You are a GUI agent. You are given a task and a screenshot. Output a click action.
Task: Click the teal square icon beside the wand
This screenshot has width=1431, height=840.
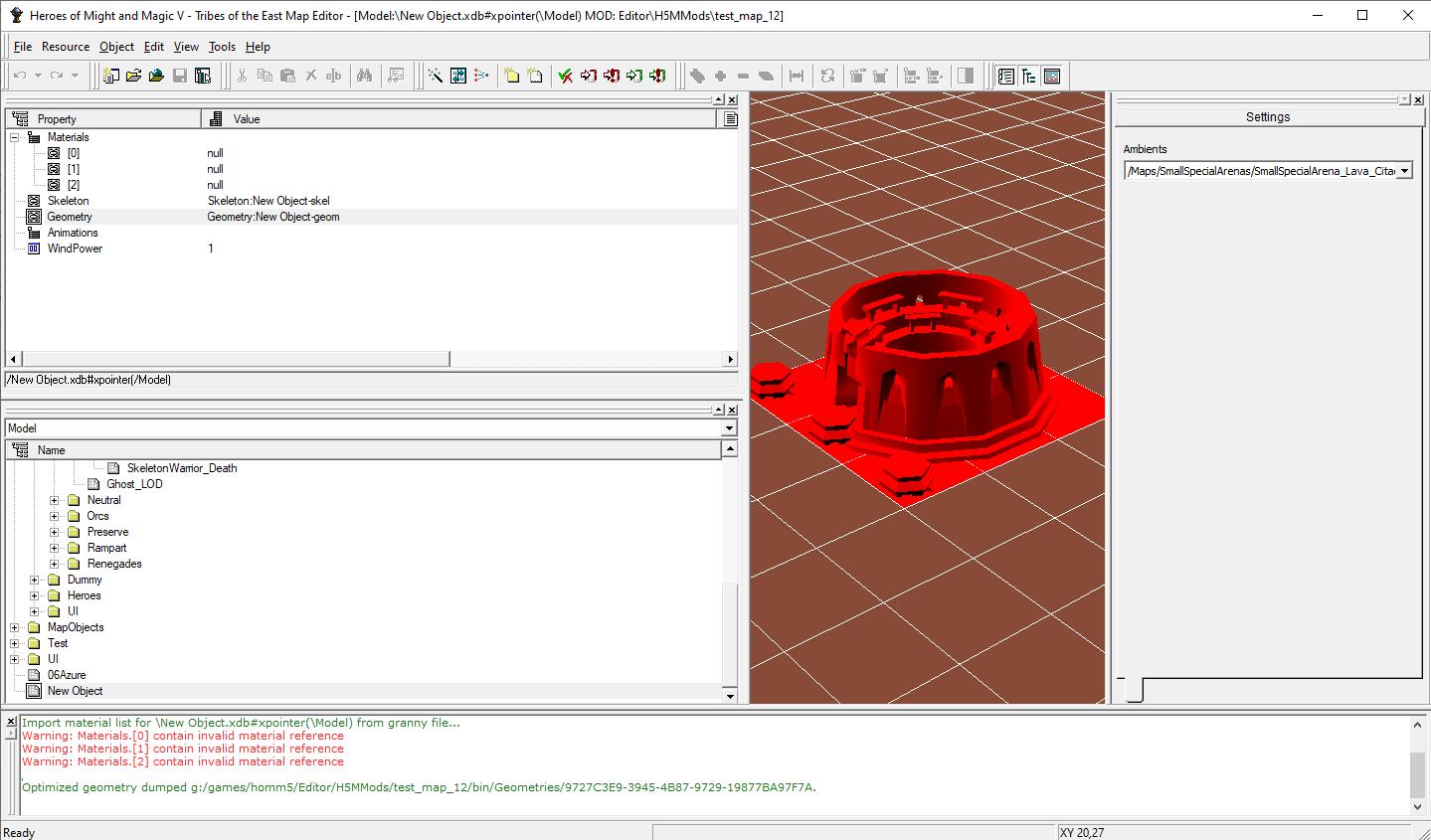(458, 76)
